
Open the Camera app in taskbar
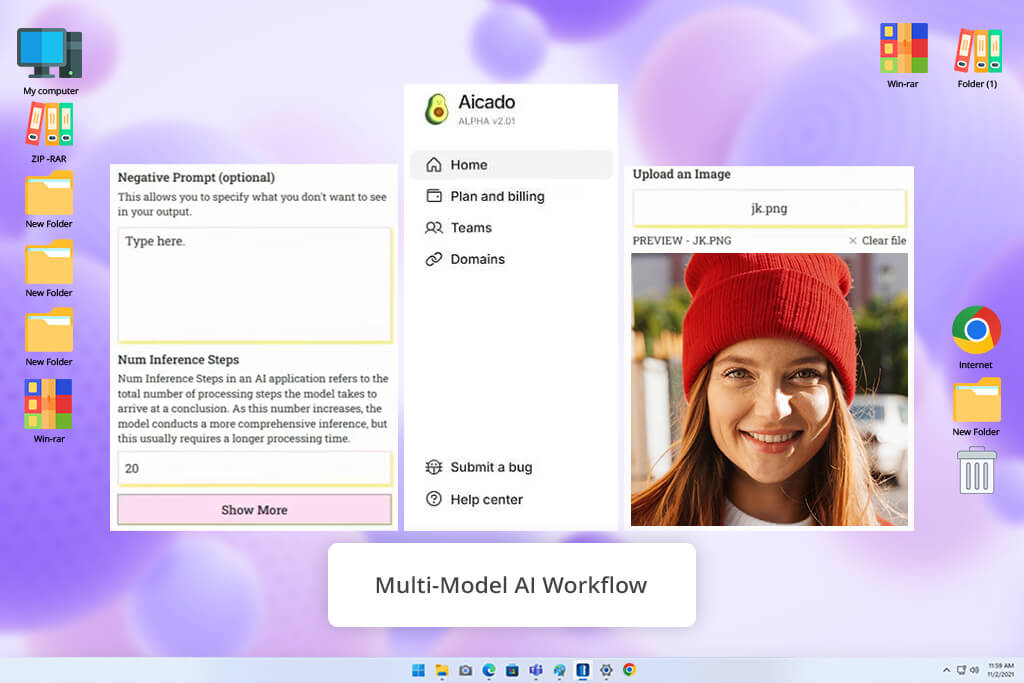(x=465, y=670)
